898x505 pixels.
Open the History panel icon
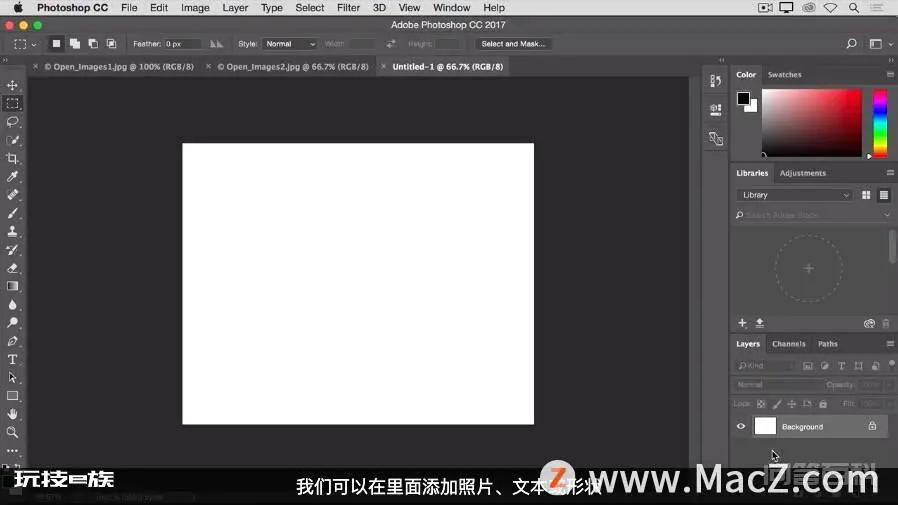715,81
